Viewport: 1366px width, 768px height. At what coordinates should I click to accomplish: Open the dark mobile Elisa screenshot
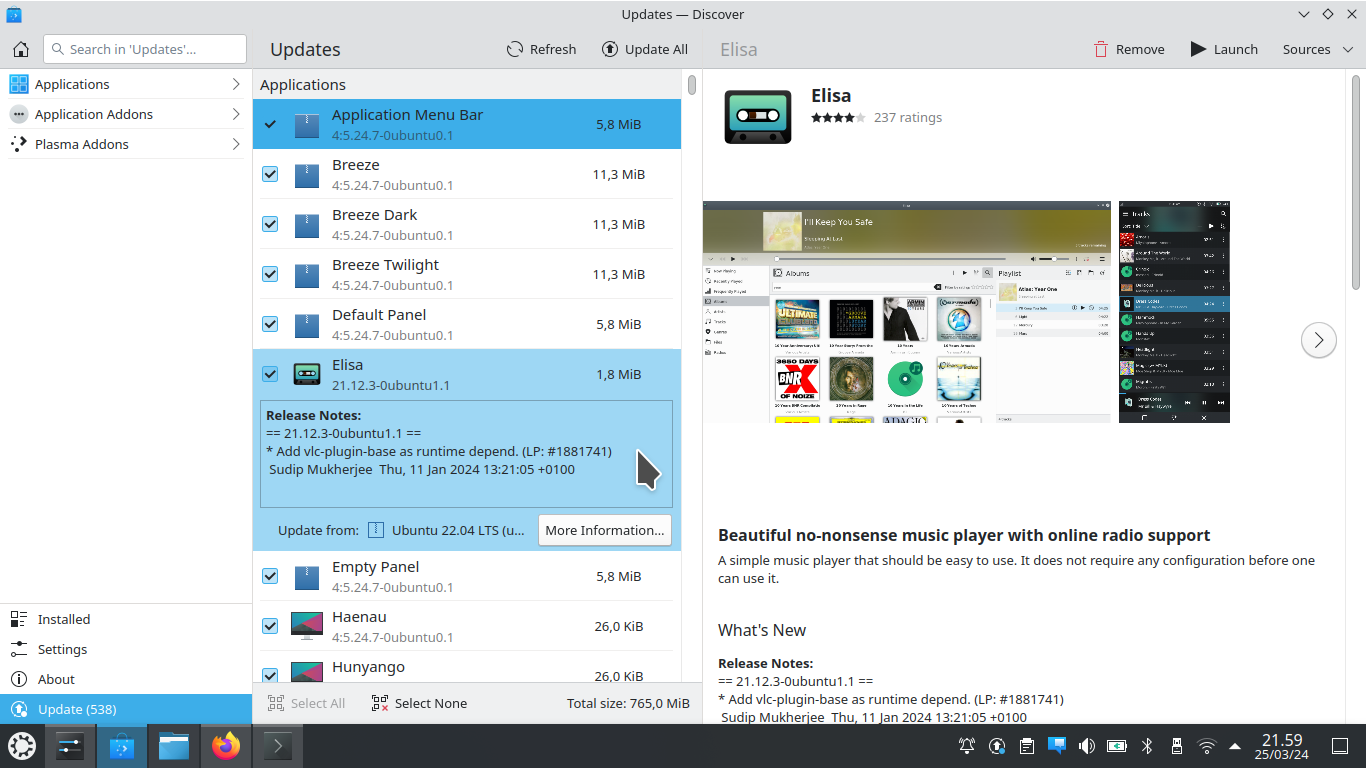coord(1174,311)
